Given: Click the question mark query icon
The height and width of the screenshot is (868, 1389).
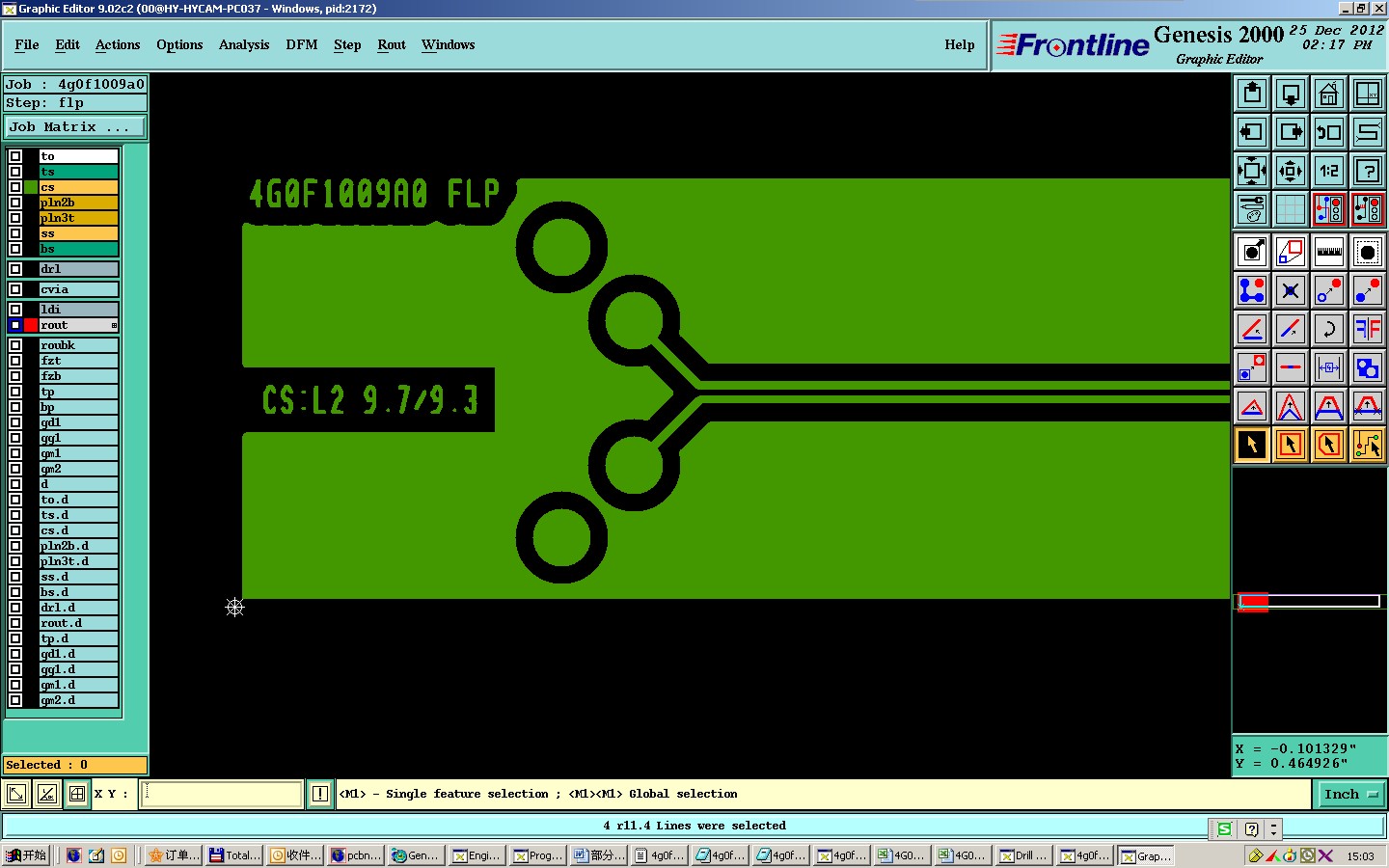Looking at the screenshot, I should click(x=1368, y=171).
